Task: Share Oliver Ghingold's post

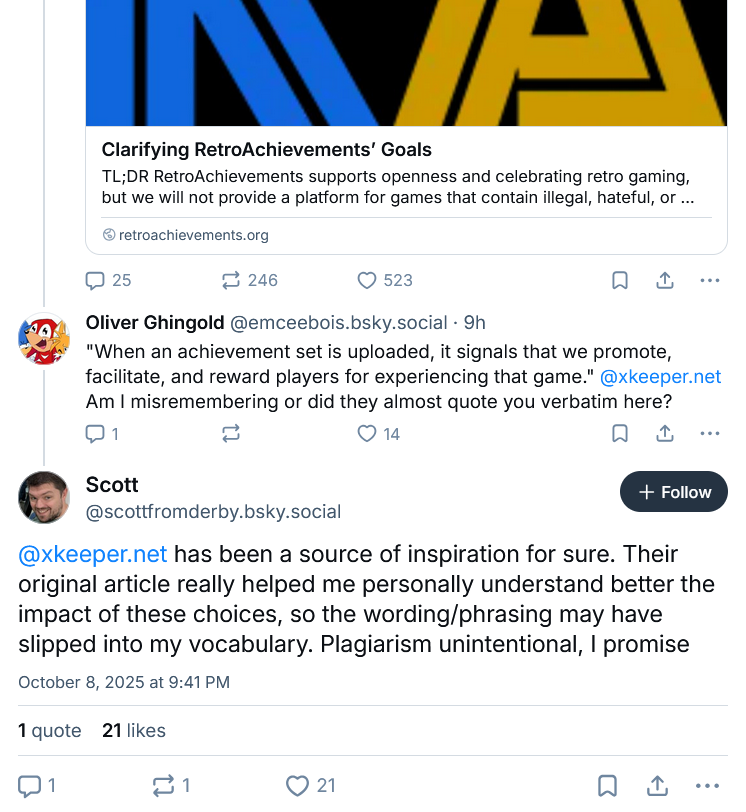Action: tap(665, 433)
